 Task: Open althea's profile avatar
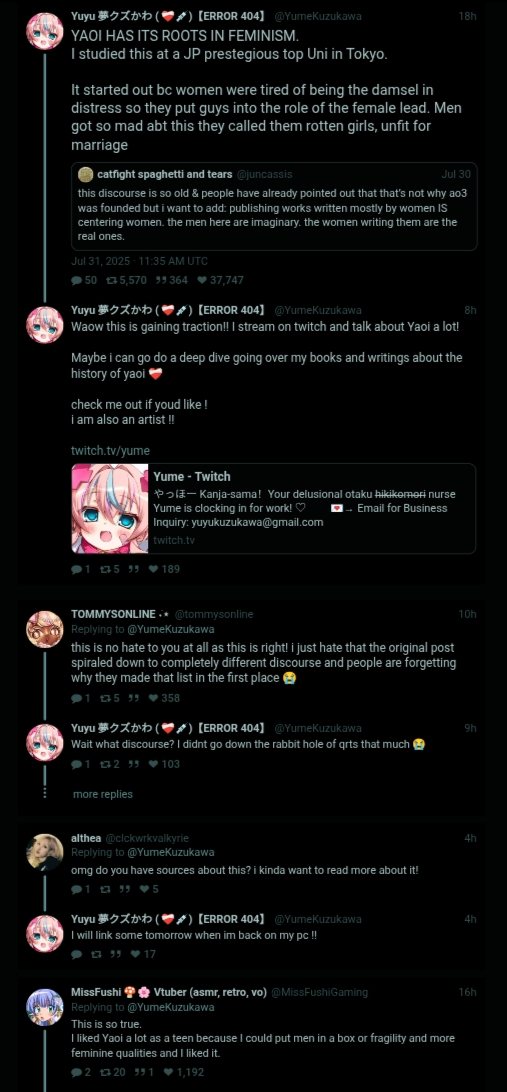45,852
